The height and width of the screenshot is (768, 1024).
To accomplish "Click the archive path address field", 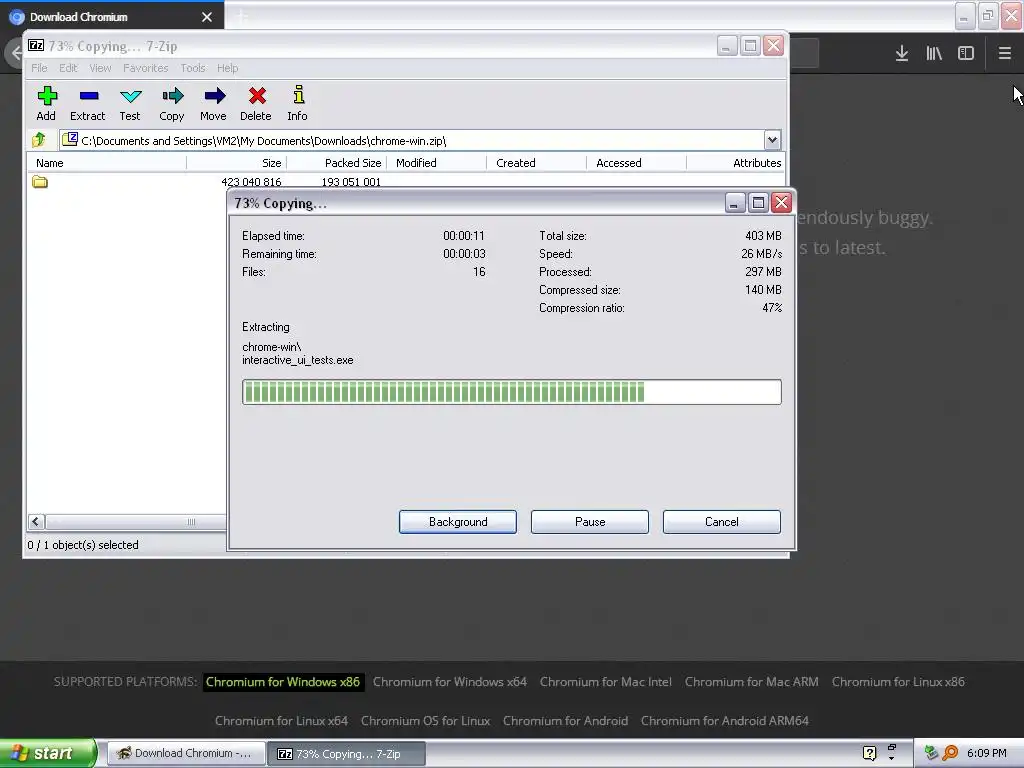I will [411, 140].
